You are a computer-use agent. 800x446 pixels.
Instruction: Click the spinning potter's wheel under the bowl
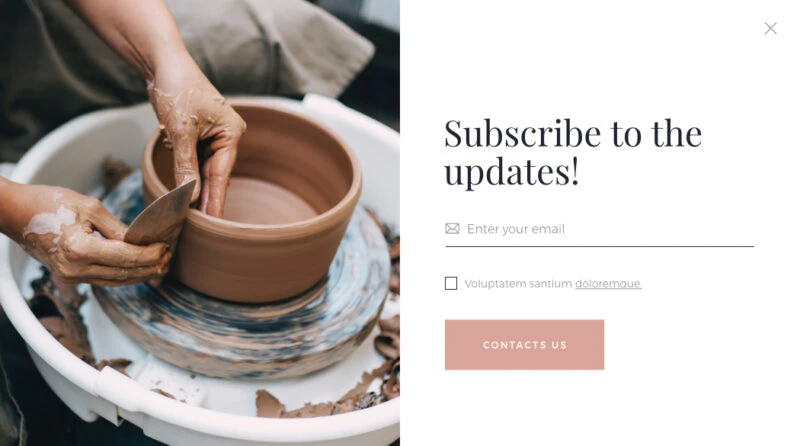coord(240,332)
